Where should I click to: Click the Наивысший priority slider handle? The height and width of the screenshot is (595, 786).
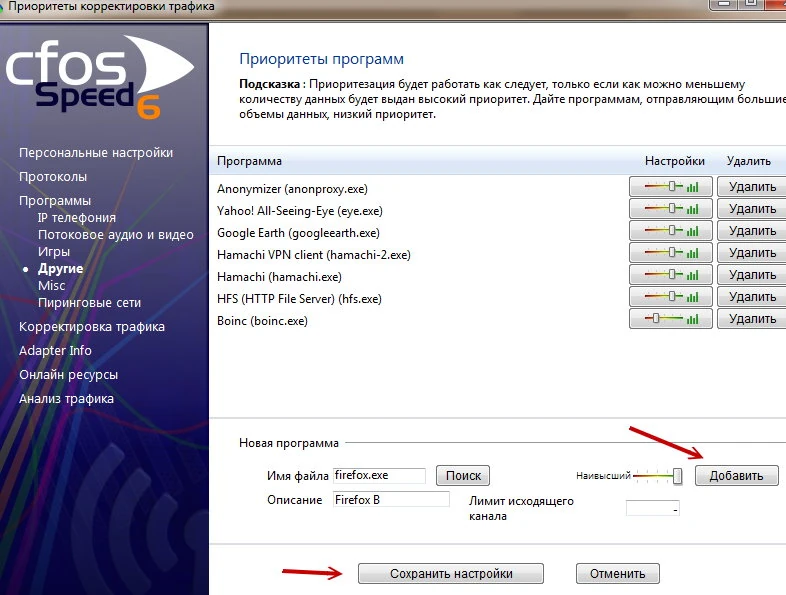(677, 476)
